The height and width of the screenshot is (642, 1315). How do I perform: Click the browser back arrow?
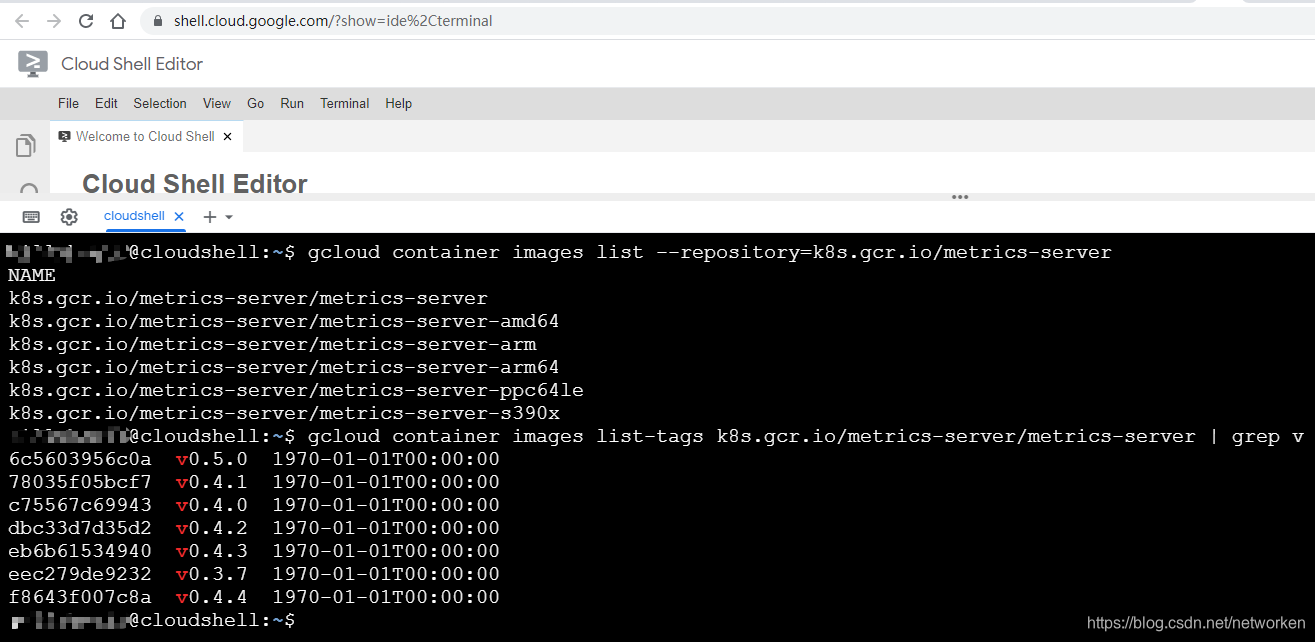click(22, 20)
